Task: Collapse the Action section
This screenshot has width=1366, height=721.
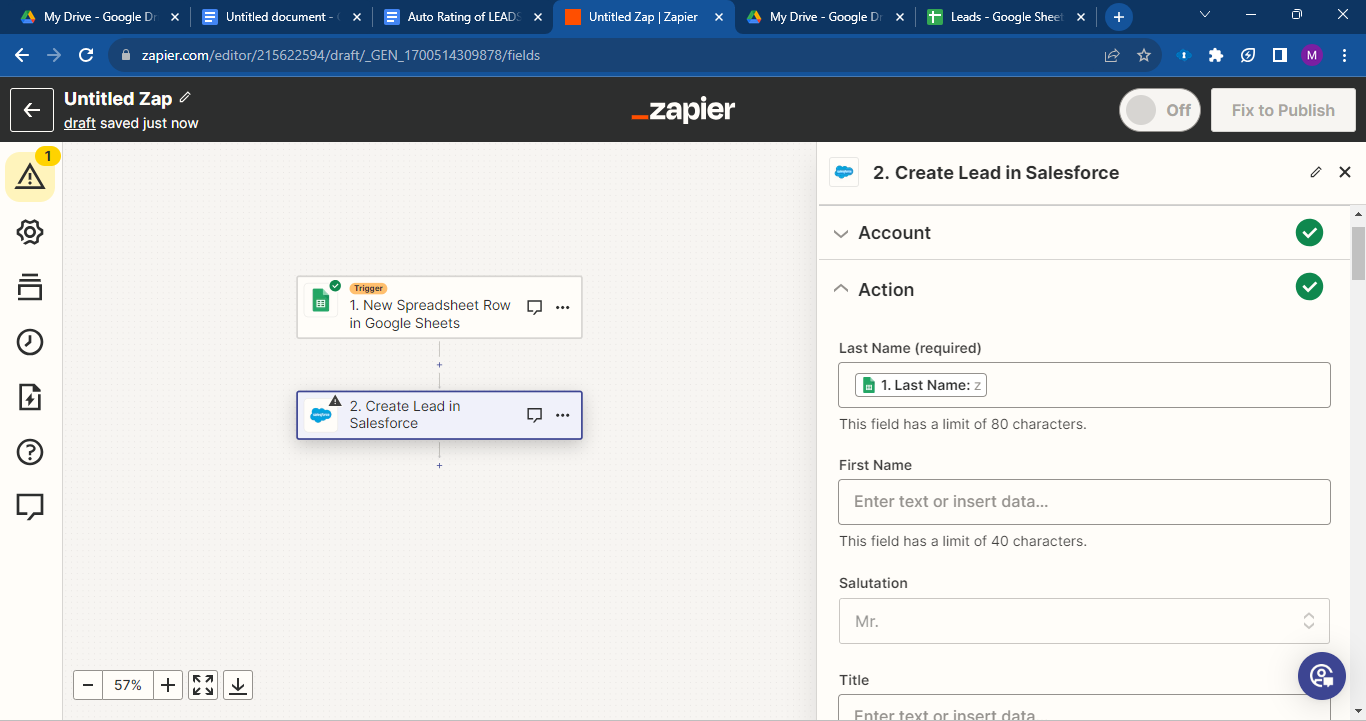Action: (1085, 289)
